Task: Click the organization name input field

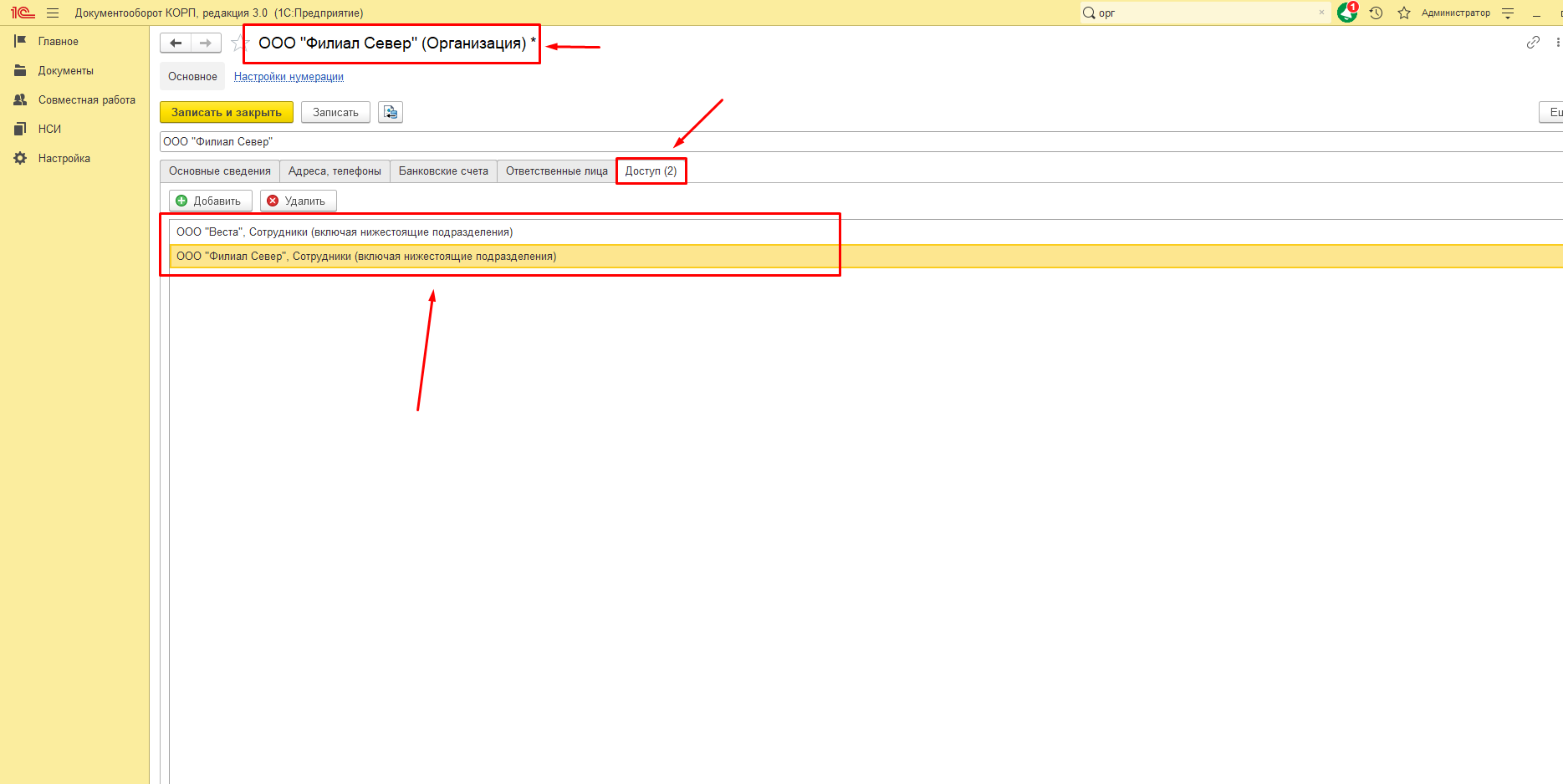Action: pyautogui.click(x=861, y=141)
